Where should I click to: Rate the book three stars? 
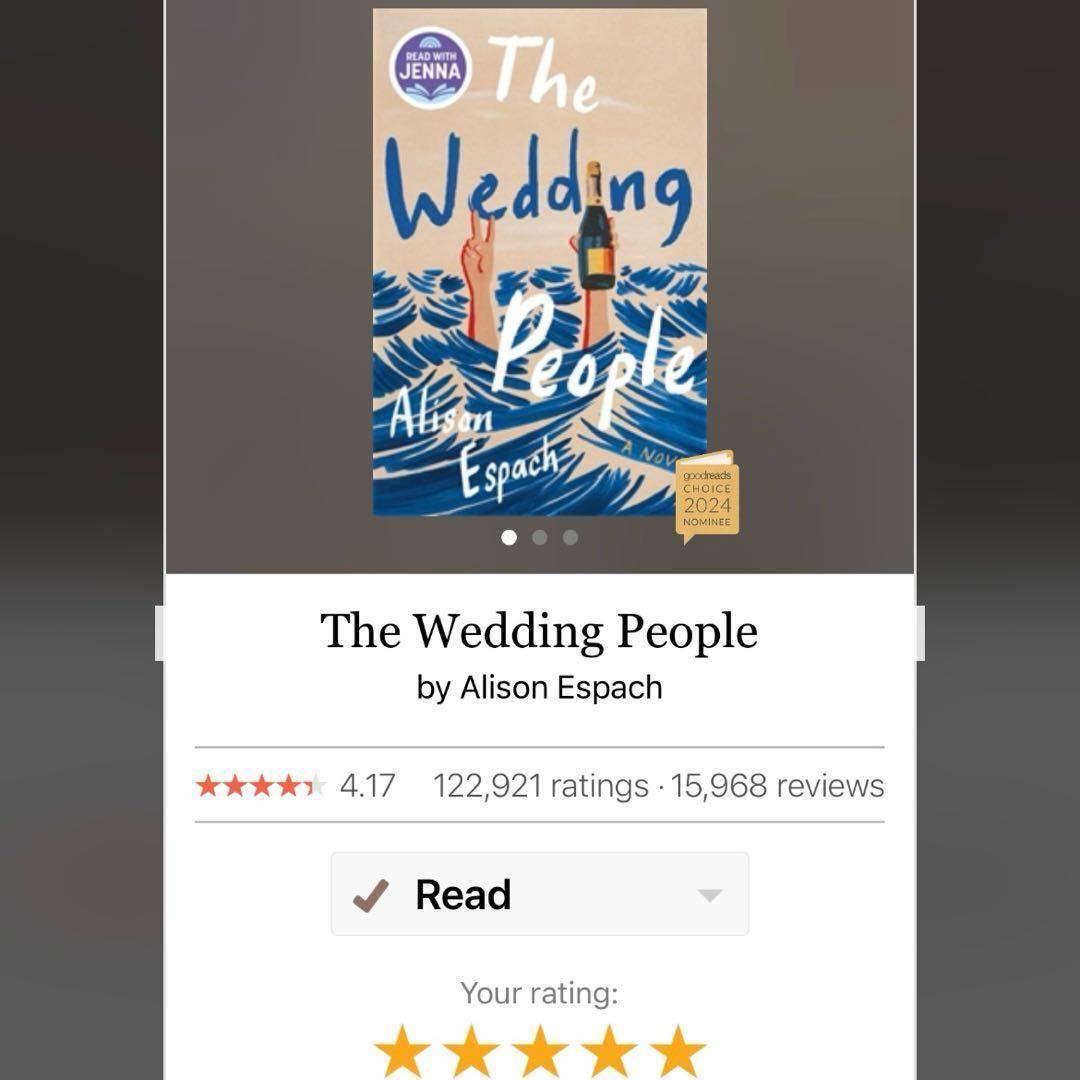[x=540, y=1051]
